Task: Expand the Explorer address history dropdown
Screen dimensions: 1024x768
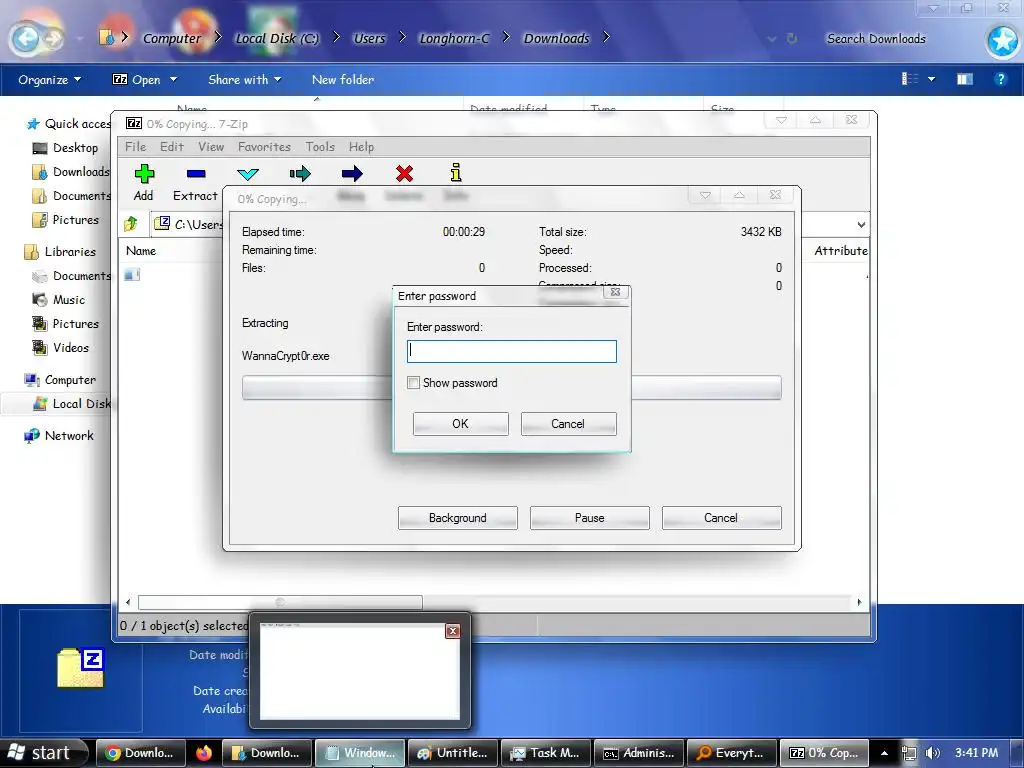Action: [772, 39]
